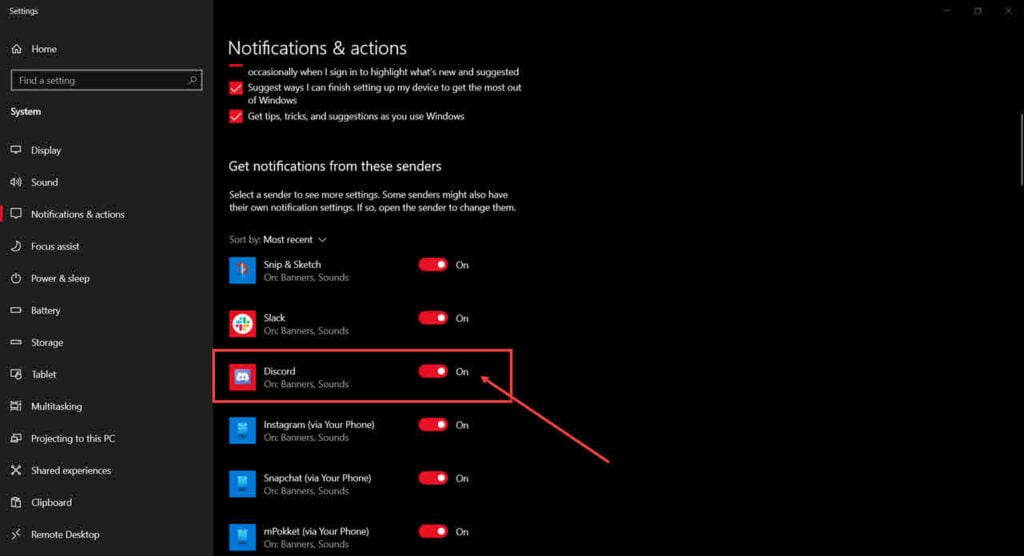Open Instagram (via Your Phone) name text

[x=319, y=425]
